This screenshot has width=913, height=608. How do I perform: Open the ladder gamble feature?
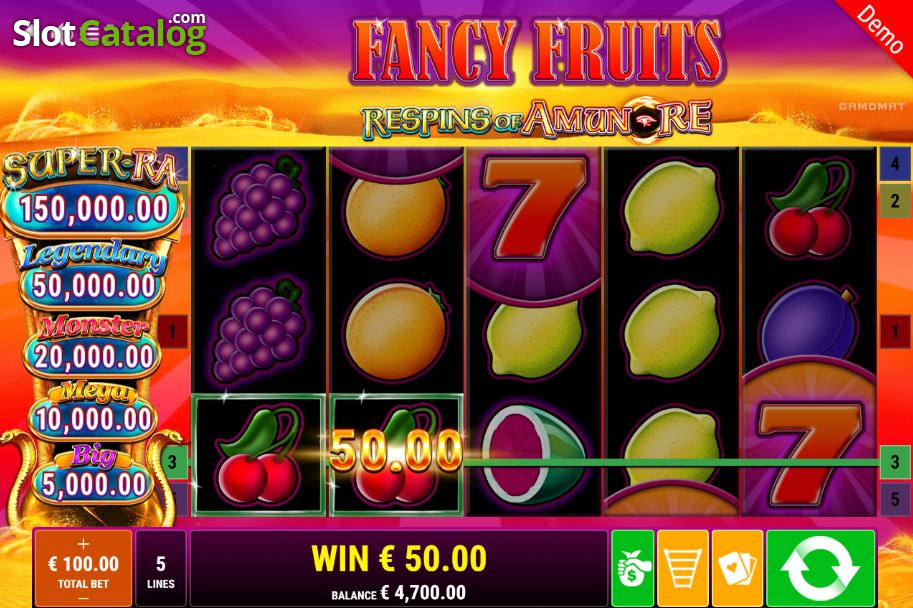[x=682, y=568]
